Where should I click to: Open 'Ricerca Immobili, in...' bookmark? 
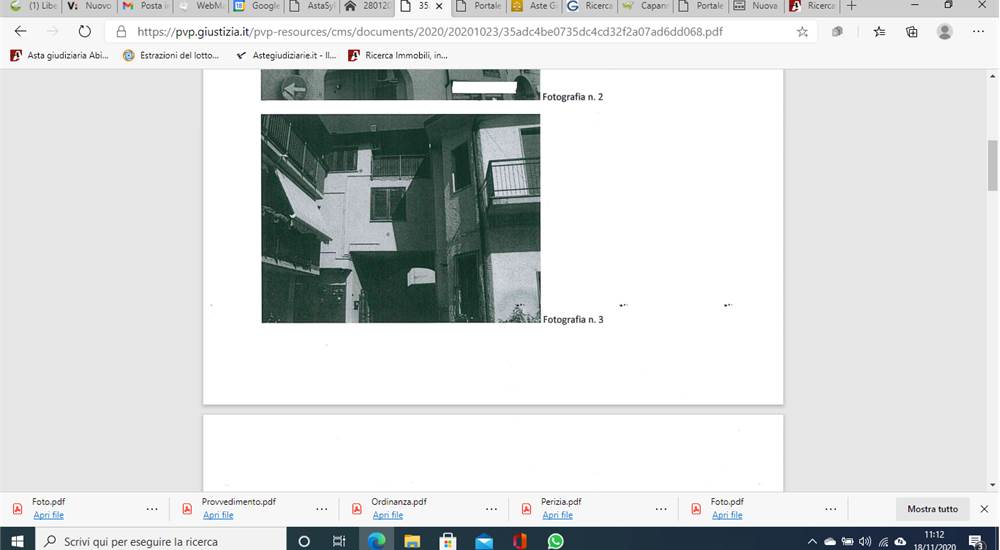(398, 56)
